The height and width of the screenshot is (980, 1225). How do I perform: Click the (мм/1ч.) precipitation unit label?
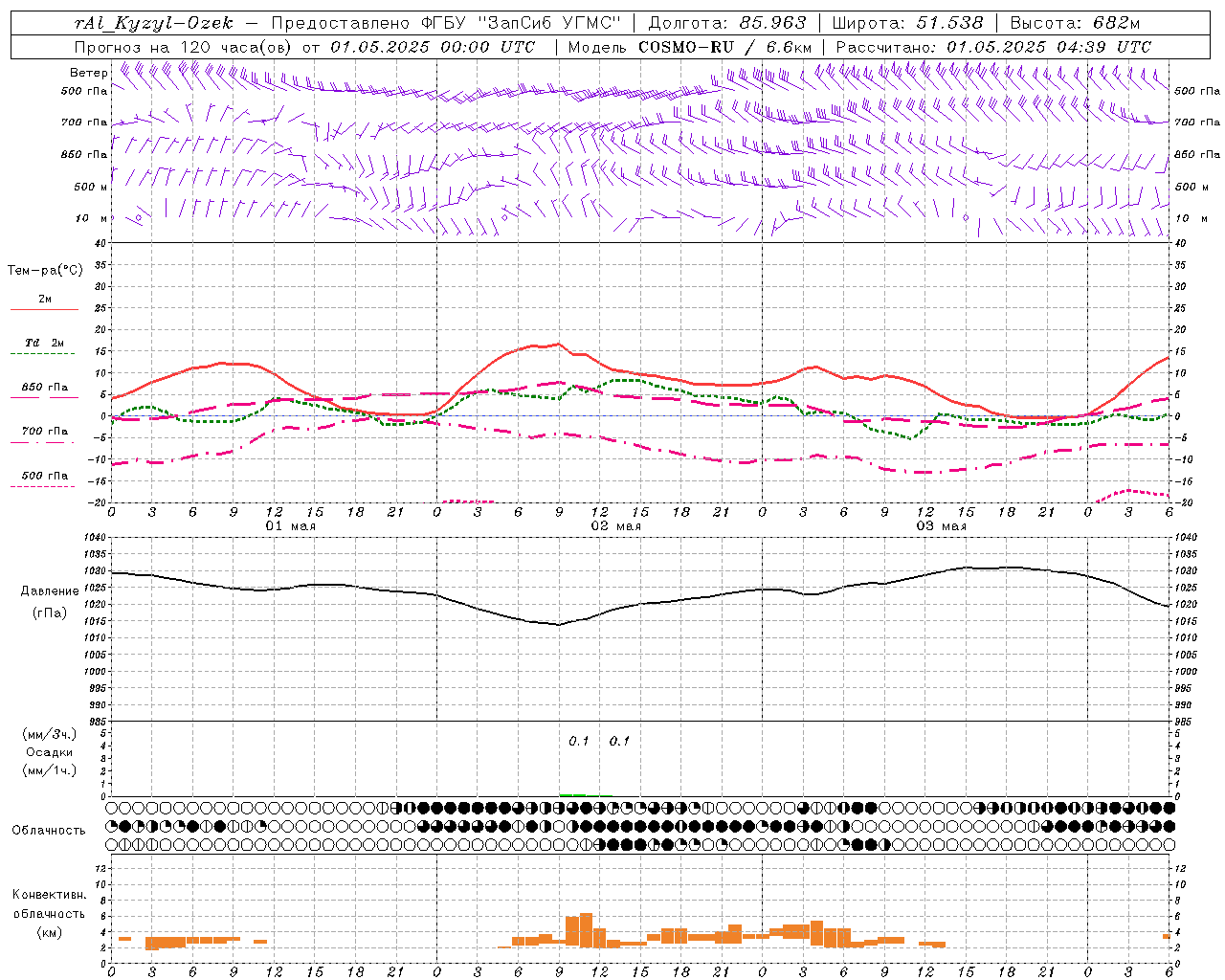(50, 771)
